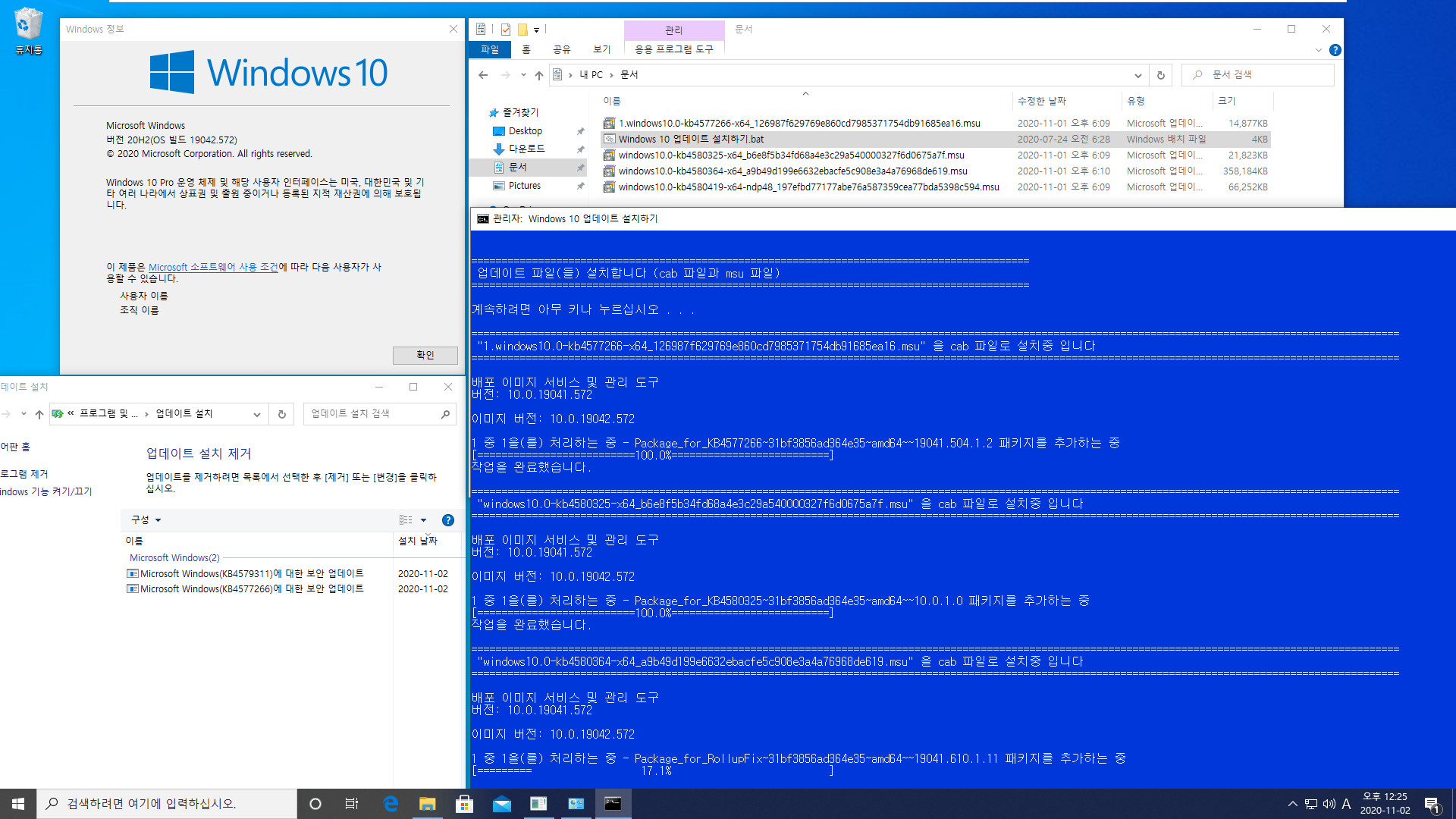This screenshot has width=1456, height=819.
Task: Select 즐겨찾기 in the navigation pane
Action: [x=520, y=112]
